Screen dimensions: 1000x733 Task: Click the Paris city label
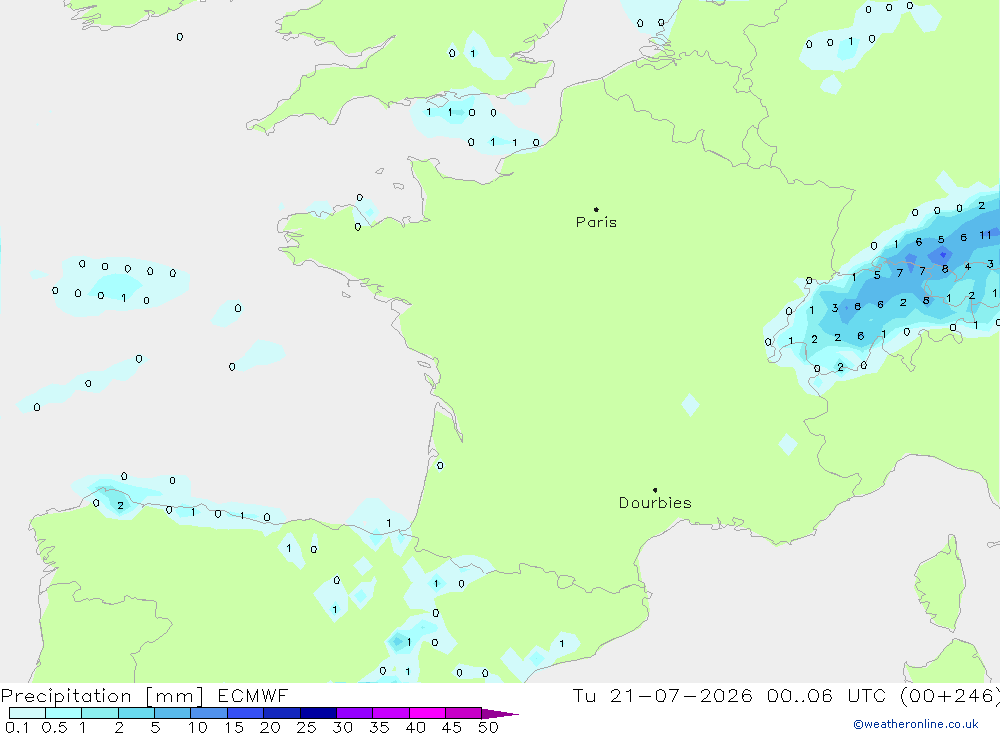[596, 222]
